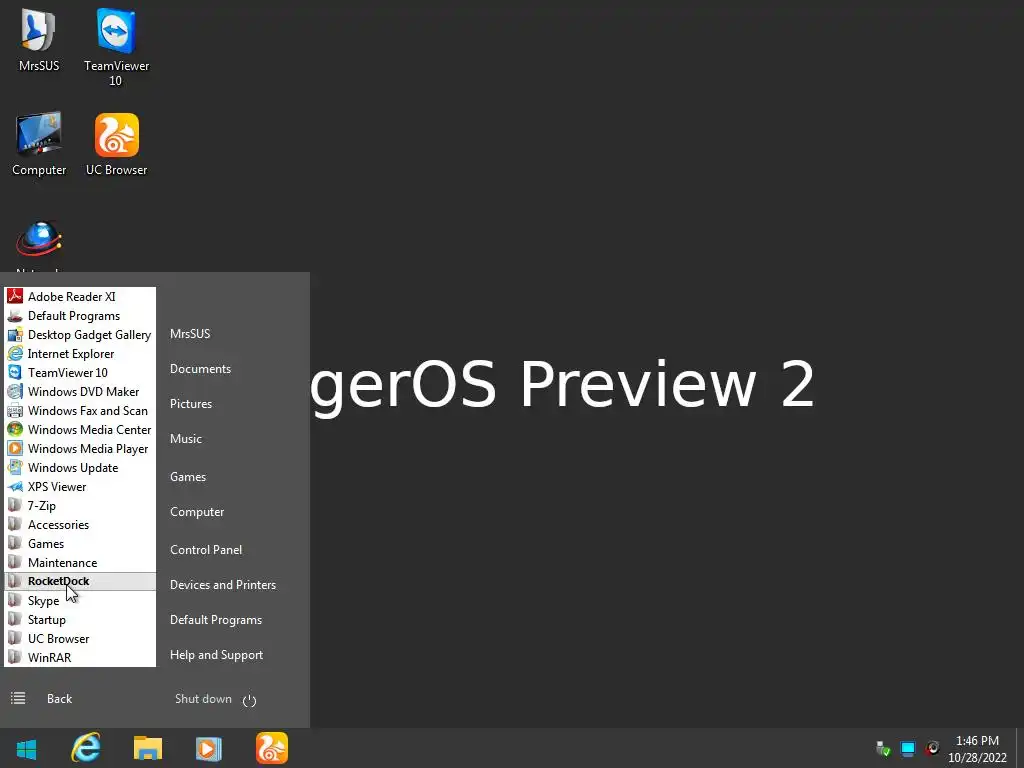Open UC Browser from the taskbar
The width and height of the screenshot is (1024, 768).
[272, 748]
